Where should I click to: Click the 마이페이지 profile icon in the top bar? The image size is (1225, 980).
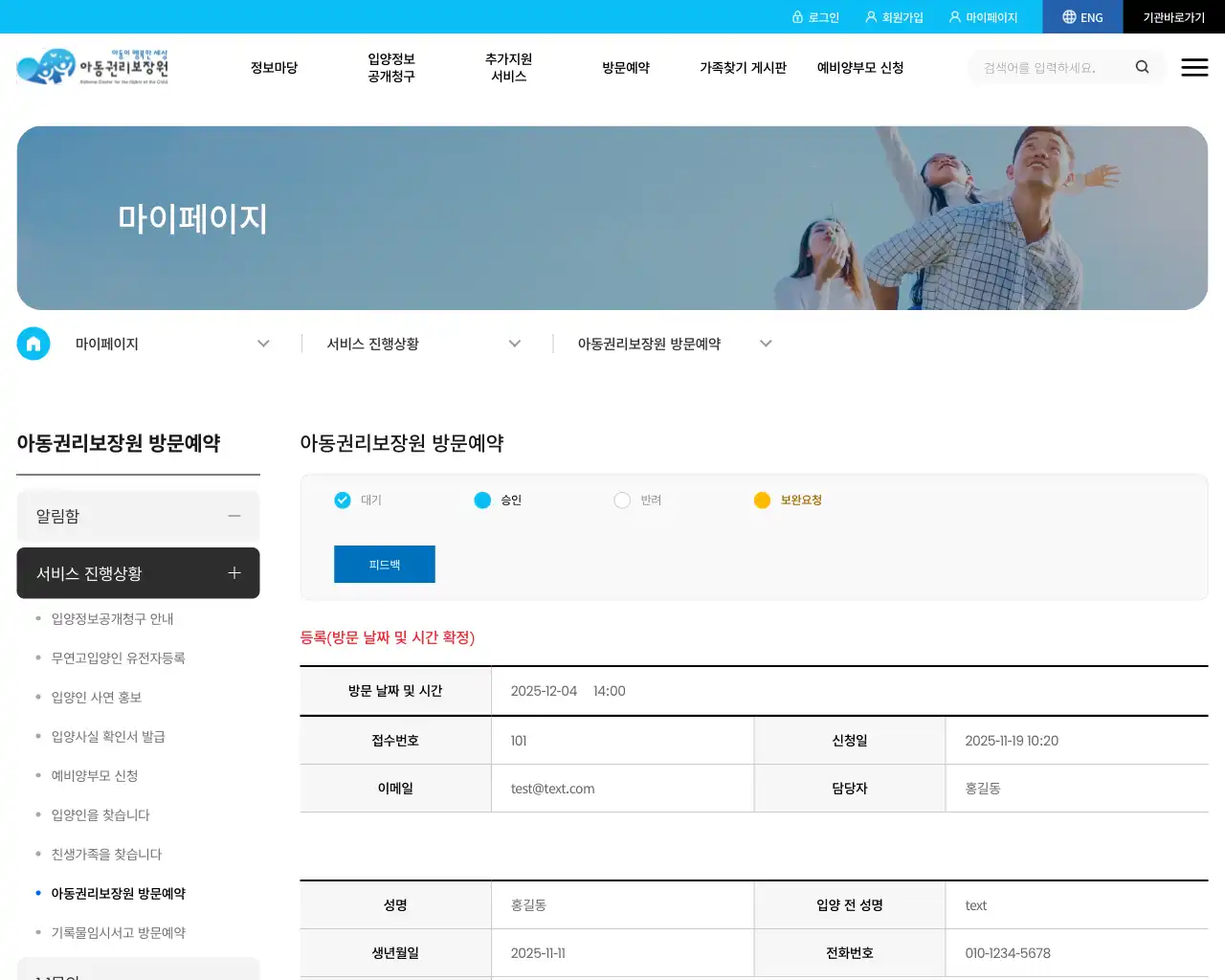[x=954, y=16]
